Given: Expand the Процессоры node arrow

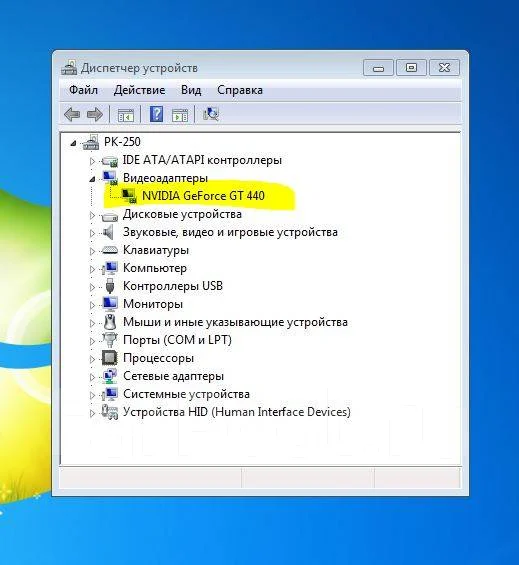Looking at the screenshot, I should (x=92, y=359).
